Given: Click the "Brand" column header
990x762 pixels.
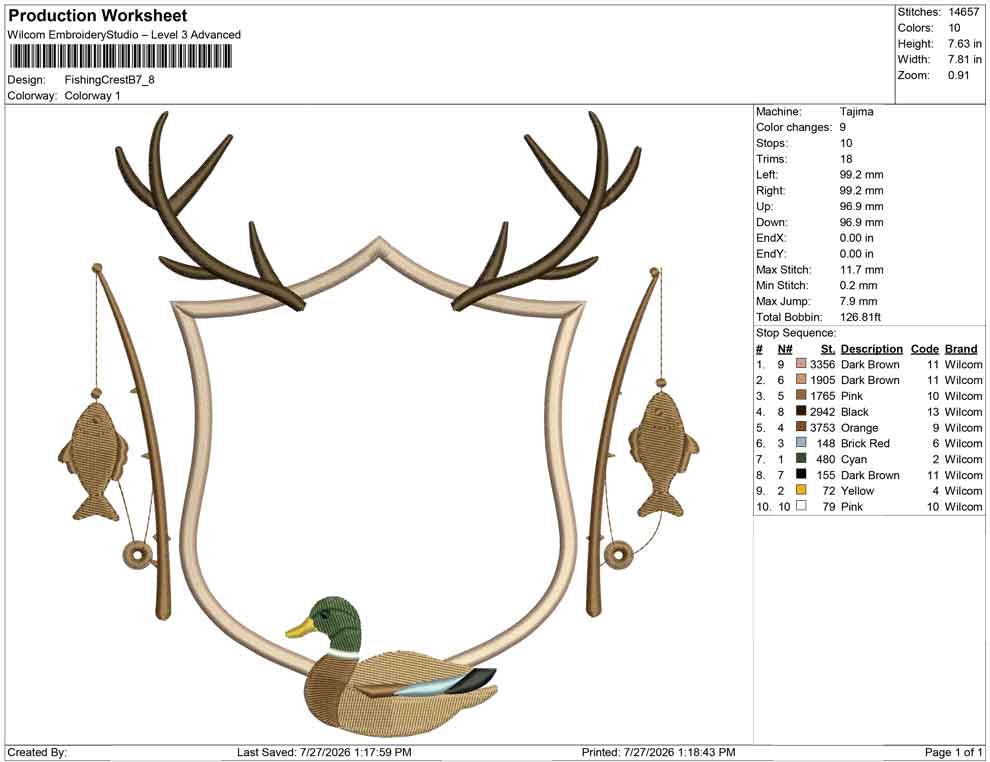Looking at the screenshot, I should [961, 348].
